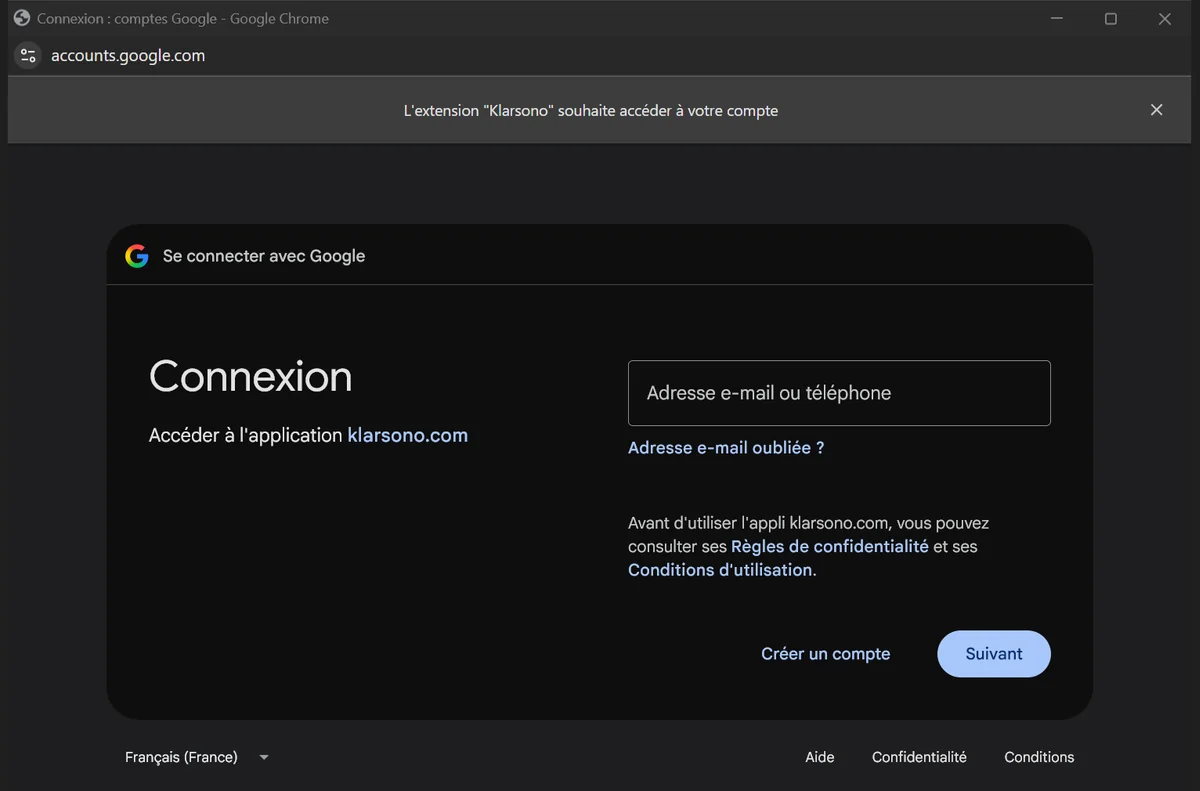
Task: Click the Google logo in the sign-in header
Action: 137,256
